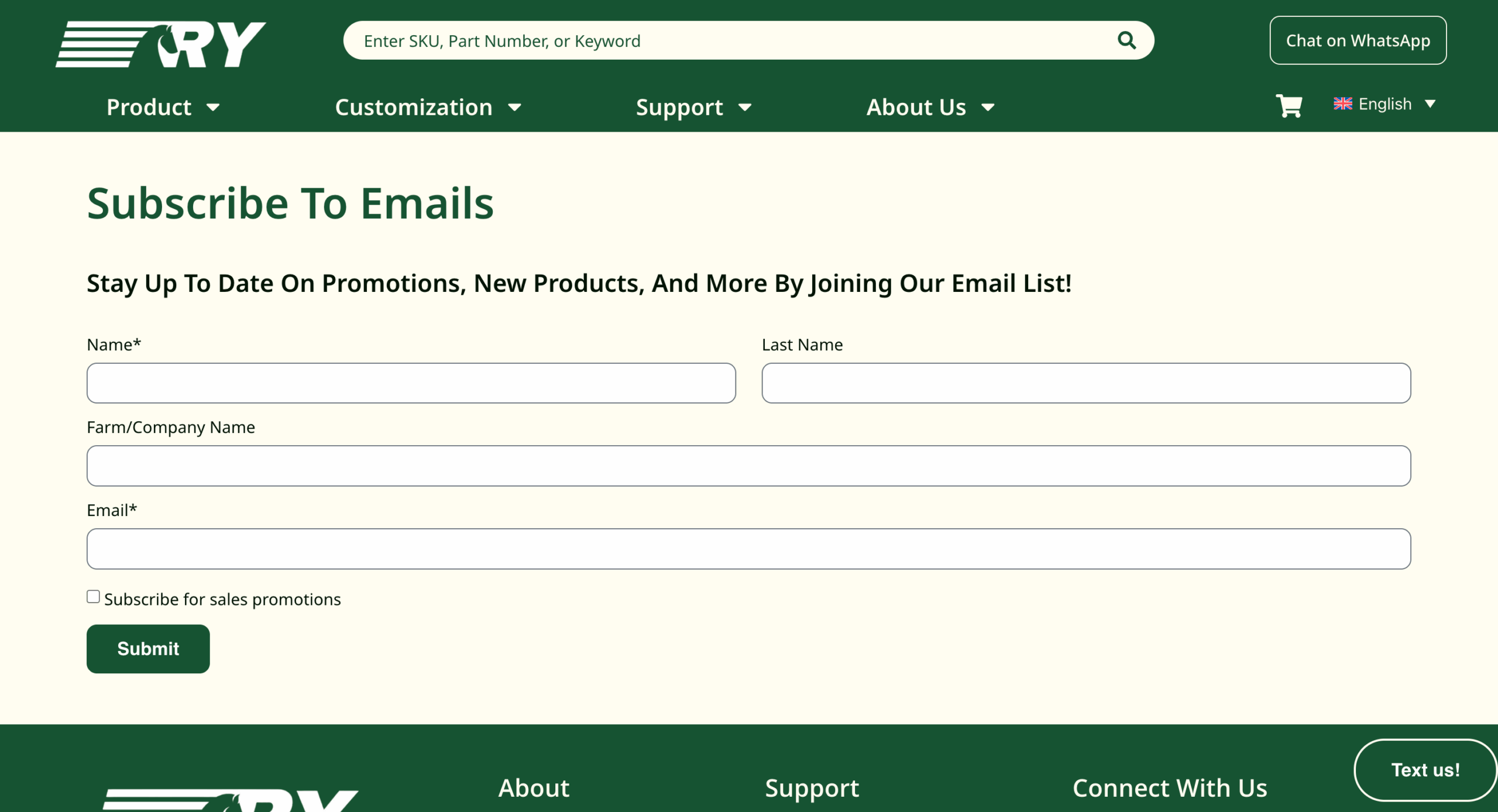1498x812 pixels.
Task: Expand the Product dropdown arrow
Action: click(213, 108)
